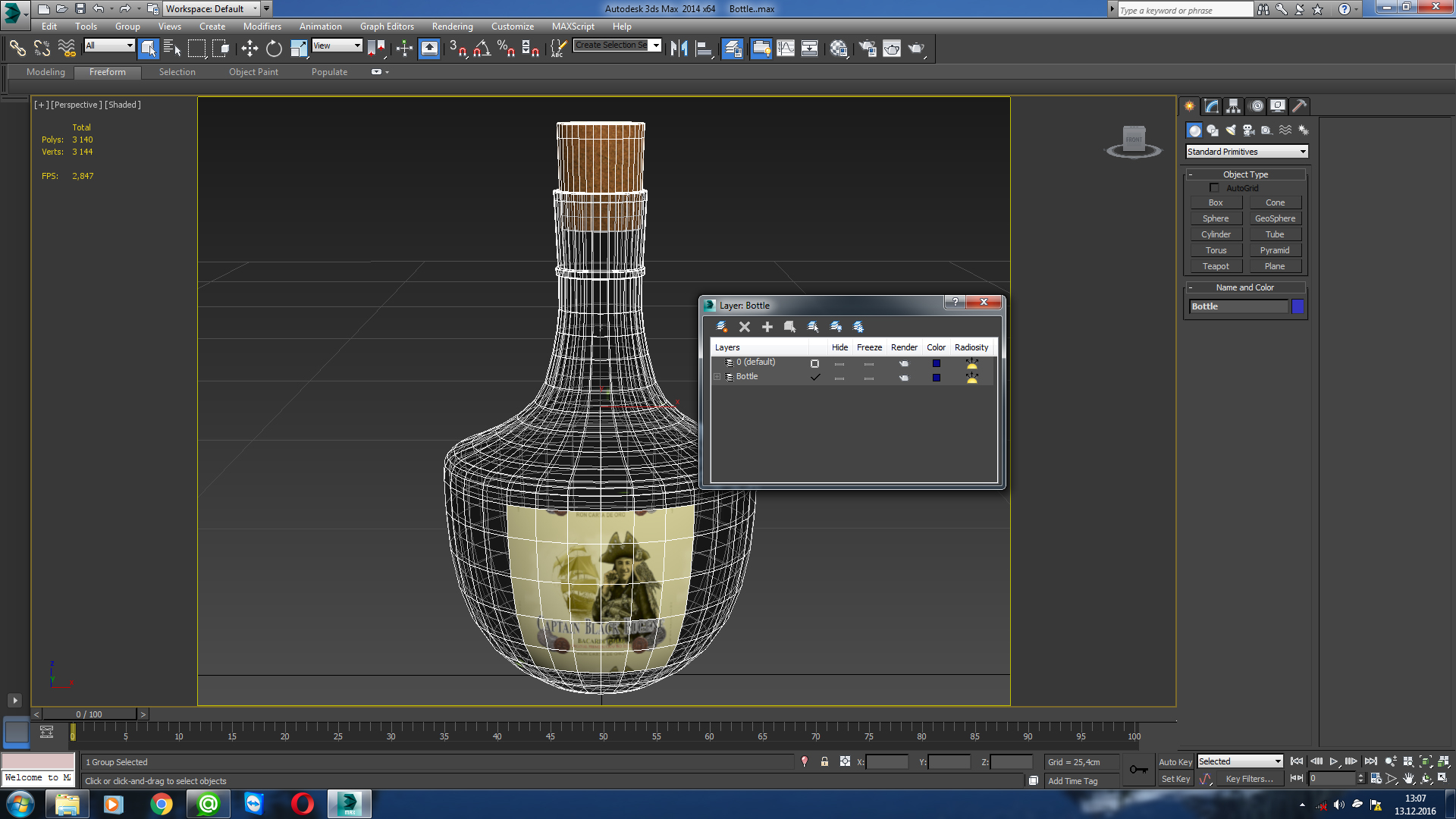The width and height of the screenshot is (1456, 819).
Task: Open the blue object color swatch
Action: [x=1298, y=306]
